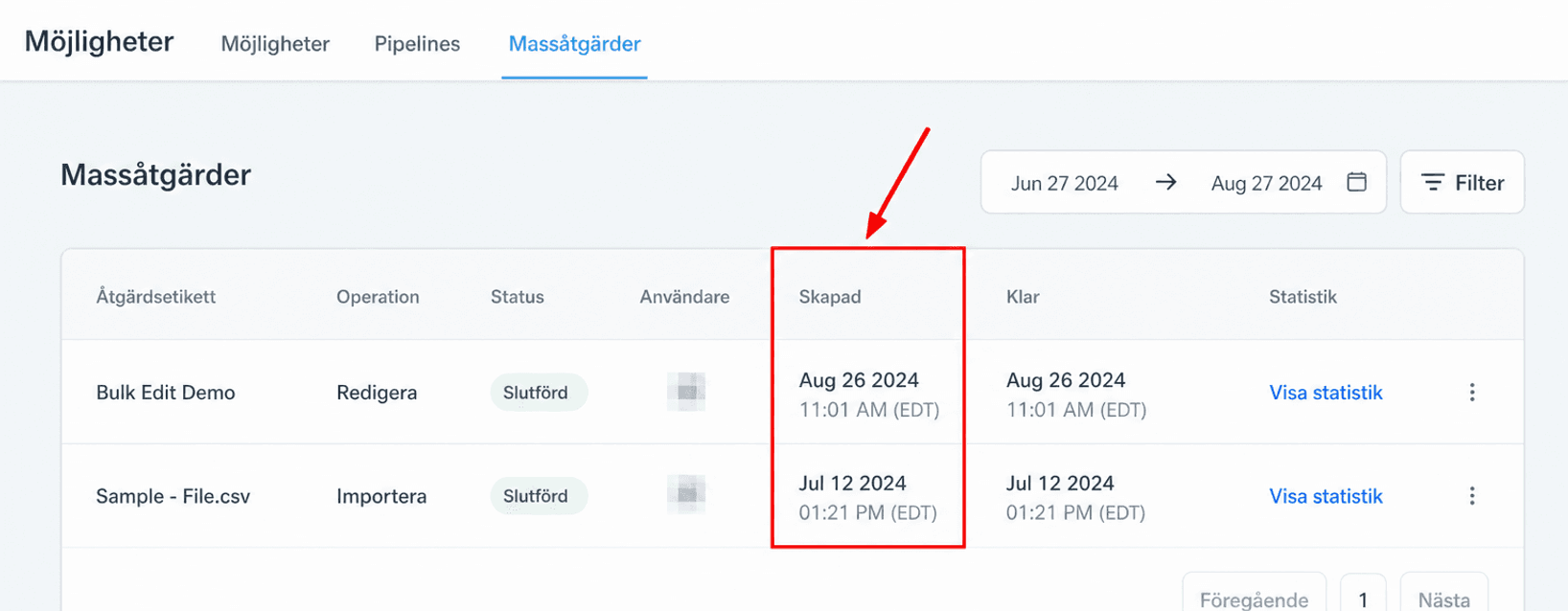
Task: Click the Aug 27 2024 end date
Action: click(x=1266, y=183)
